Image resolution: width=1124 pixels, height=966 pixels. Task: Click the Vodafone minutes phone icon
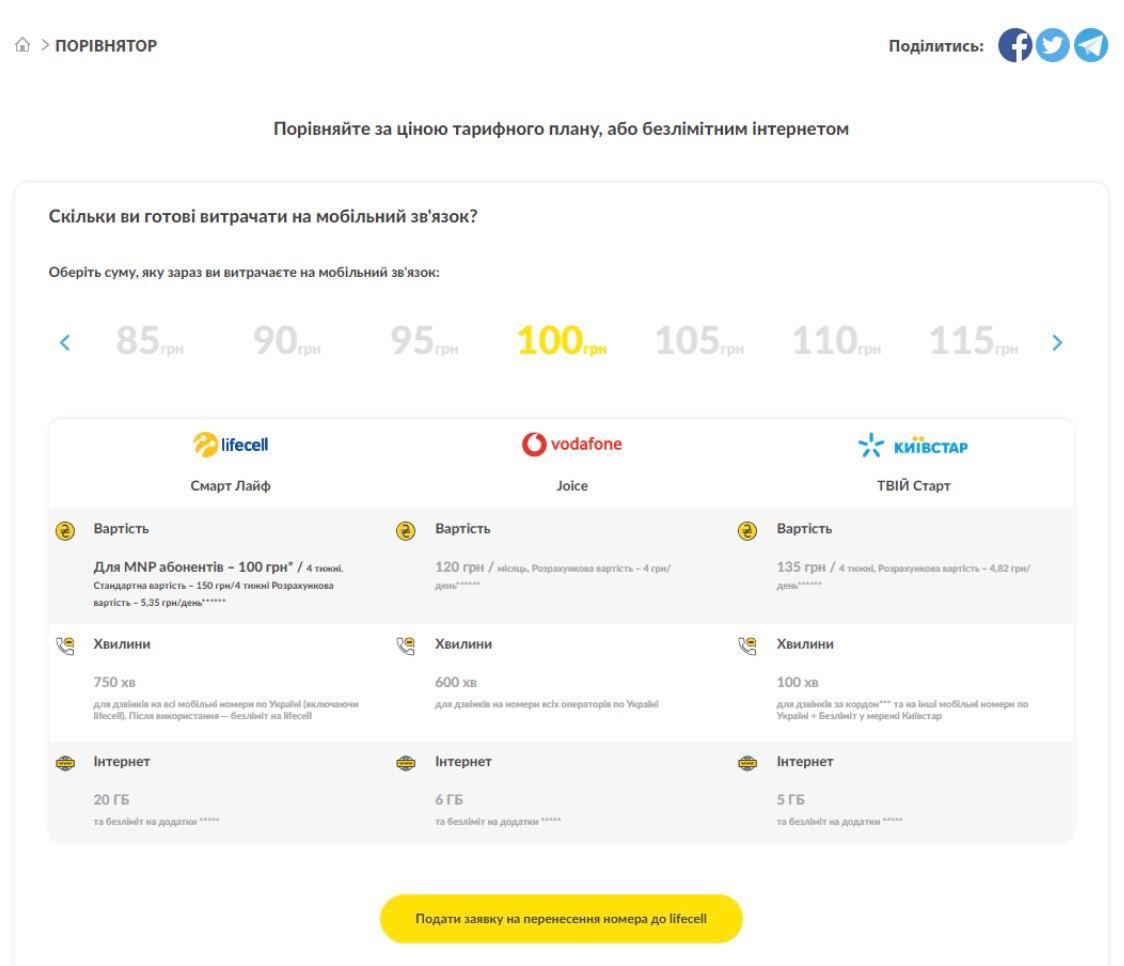pyautogui.click(x=406, y=646)
